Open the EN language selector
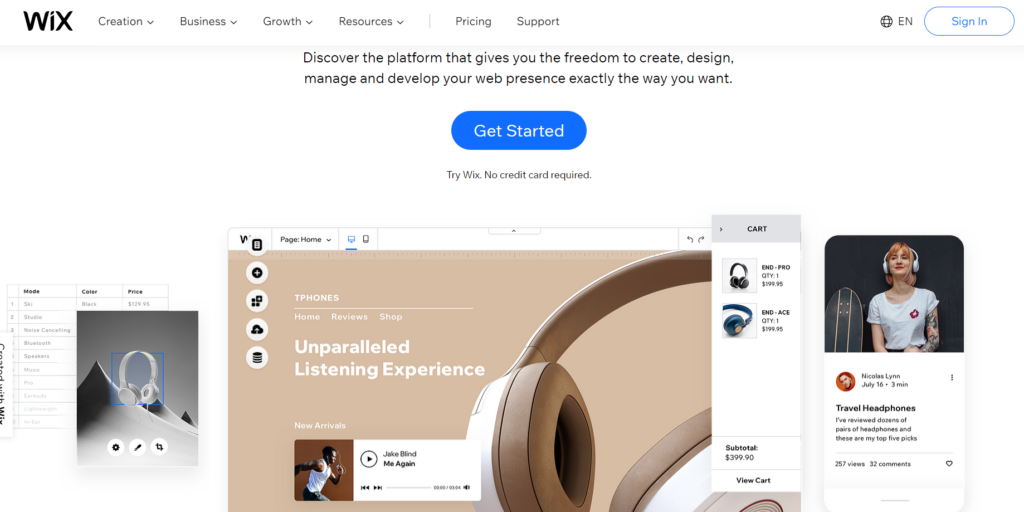Image resolution: width=1024 pixels, height=512 pixels. [x=905, y=22]
